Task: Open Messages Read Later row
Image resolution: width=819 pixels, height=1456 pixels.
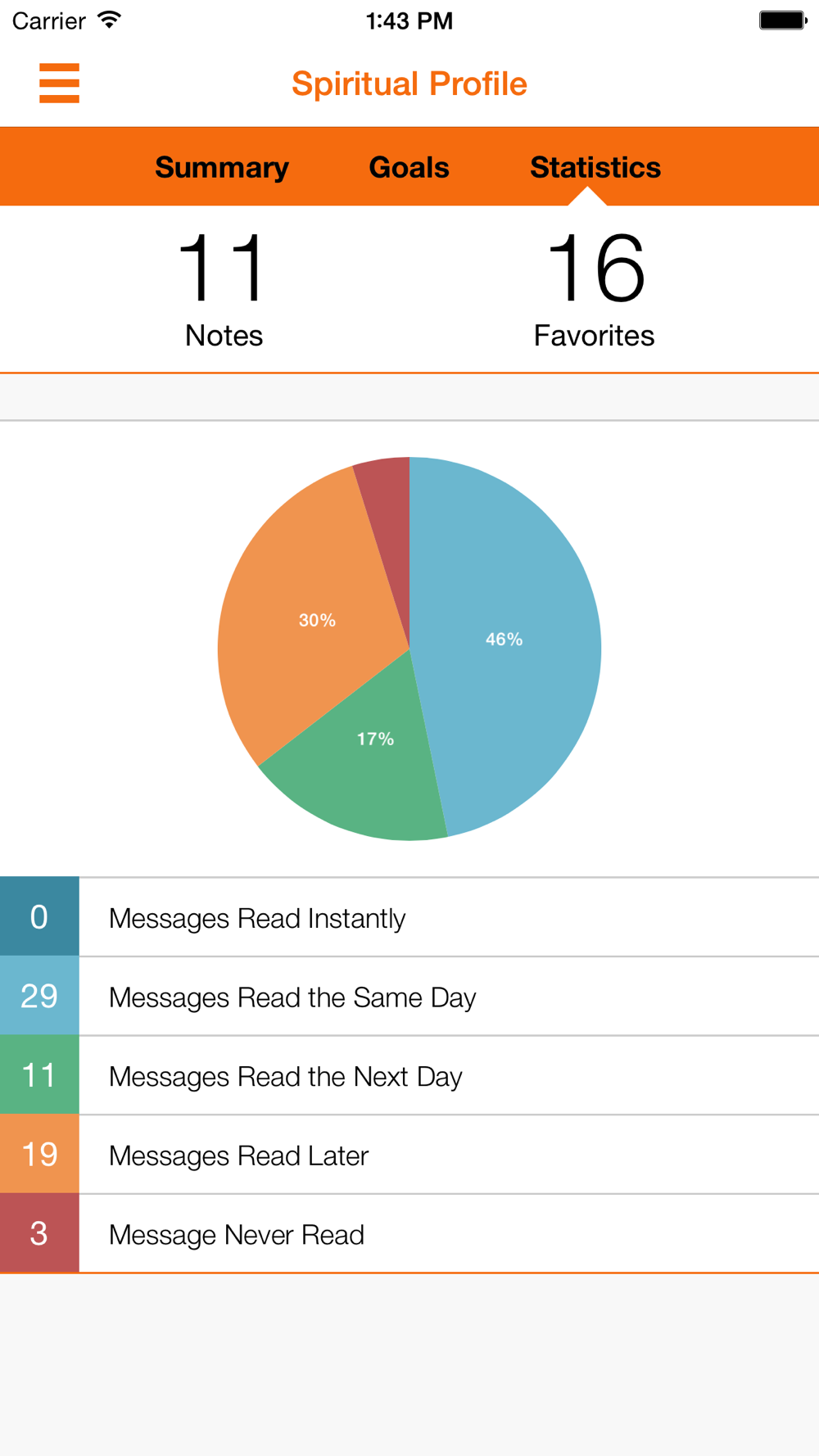Action: (x=409, y=1154)
